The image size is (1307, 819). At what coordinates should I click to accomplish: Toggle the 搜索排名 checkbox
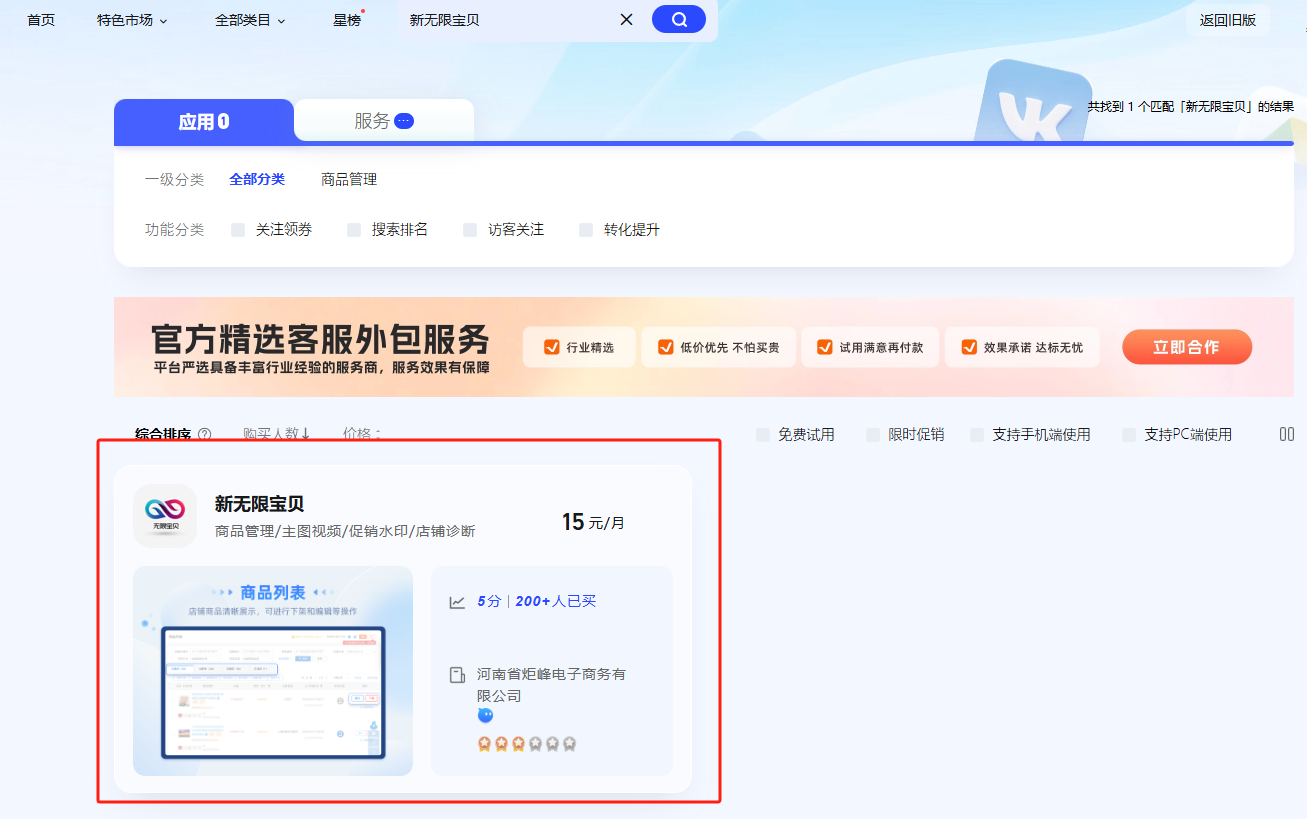tap(354, 230)
